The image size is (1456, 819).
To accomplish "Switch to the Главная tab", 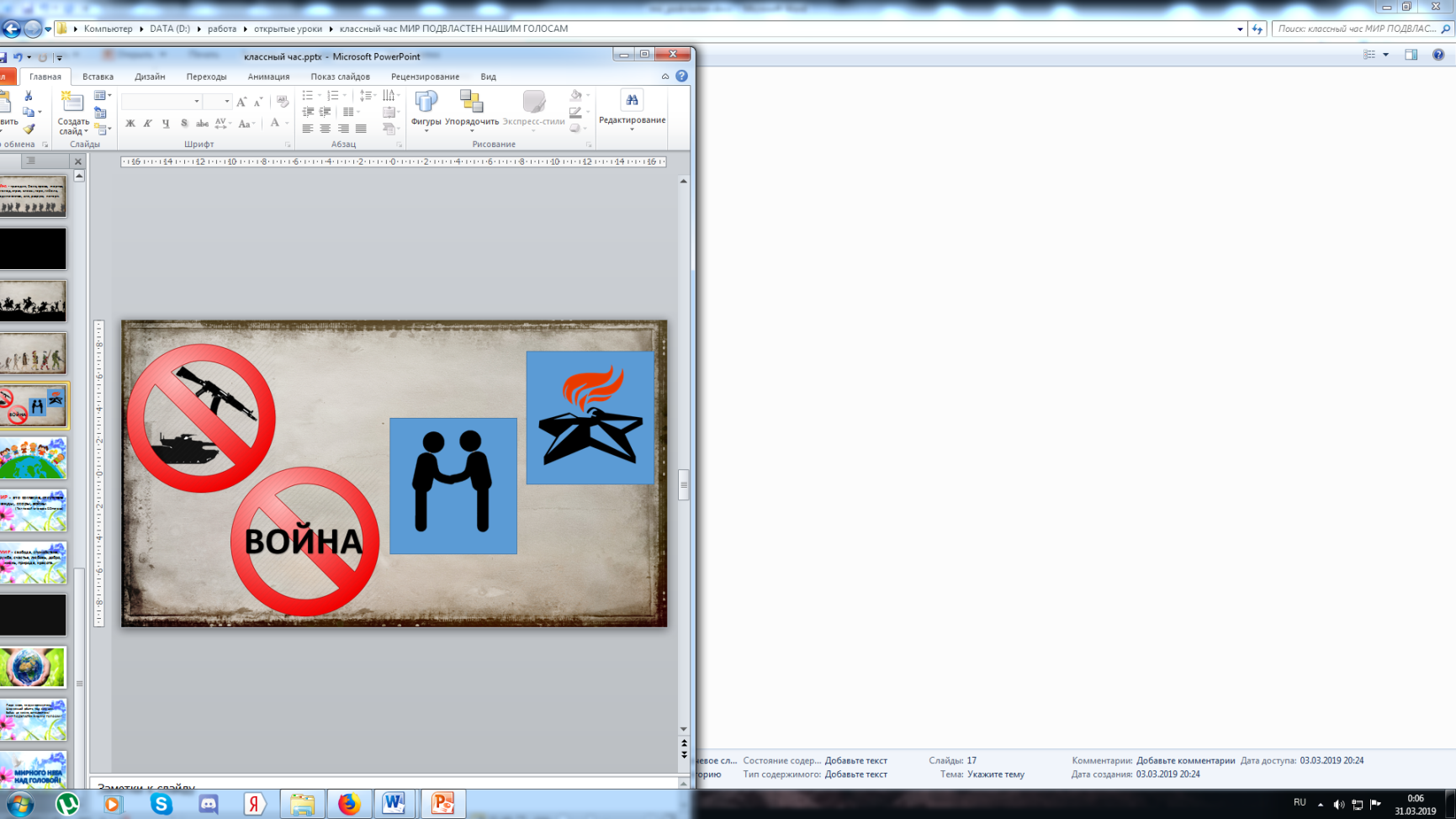I will pyautogui.click(x=45, y=77).
